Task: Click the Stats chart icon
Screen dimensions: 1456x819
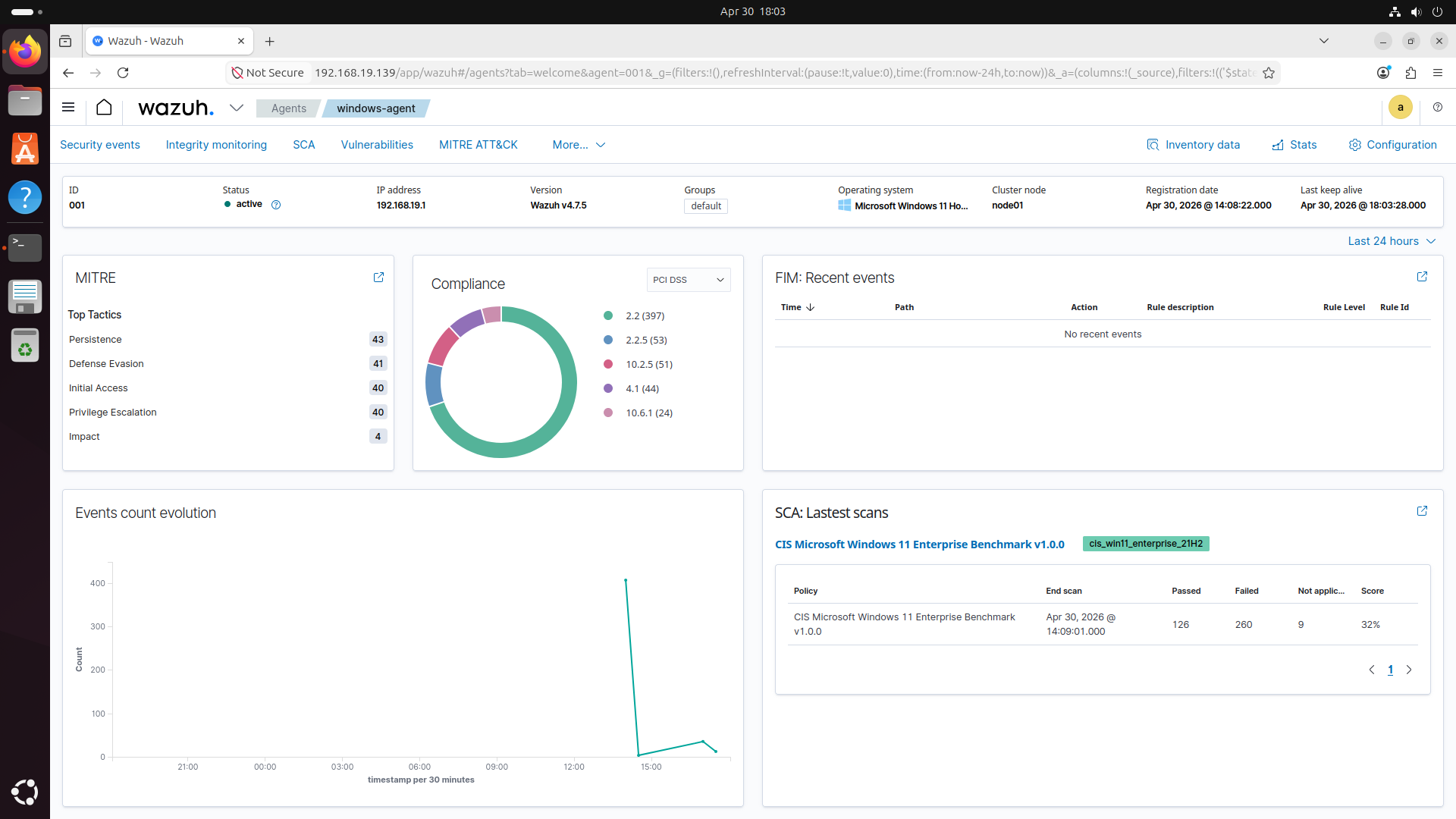Action: (1278, 145)
